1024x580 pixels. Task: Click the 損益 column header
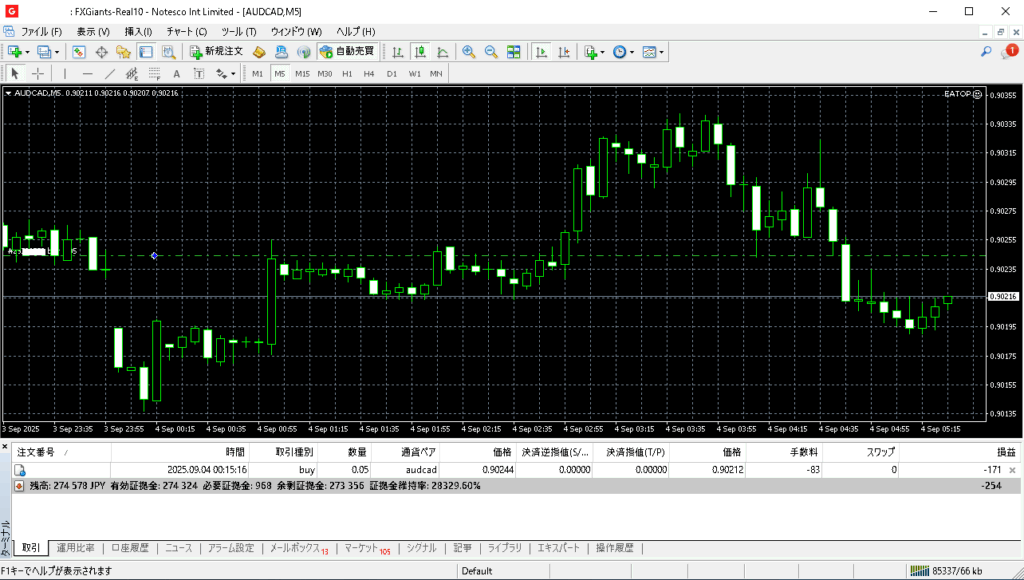tap(1005, 452)
